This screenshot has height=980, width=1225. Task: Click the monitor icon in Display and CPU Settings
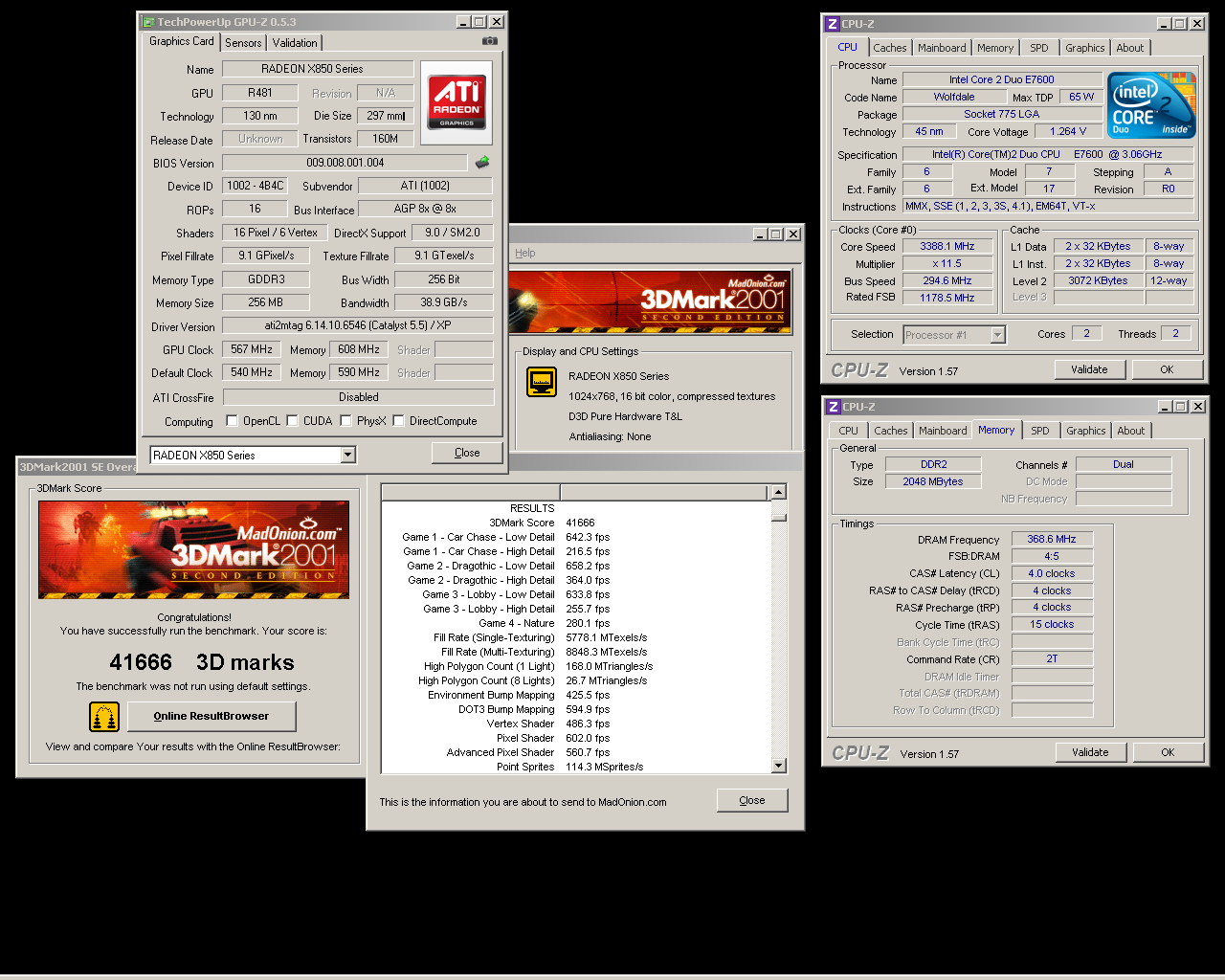pos(542,382)
